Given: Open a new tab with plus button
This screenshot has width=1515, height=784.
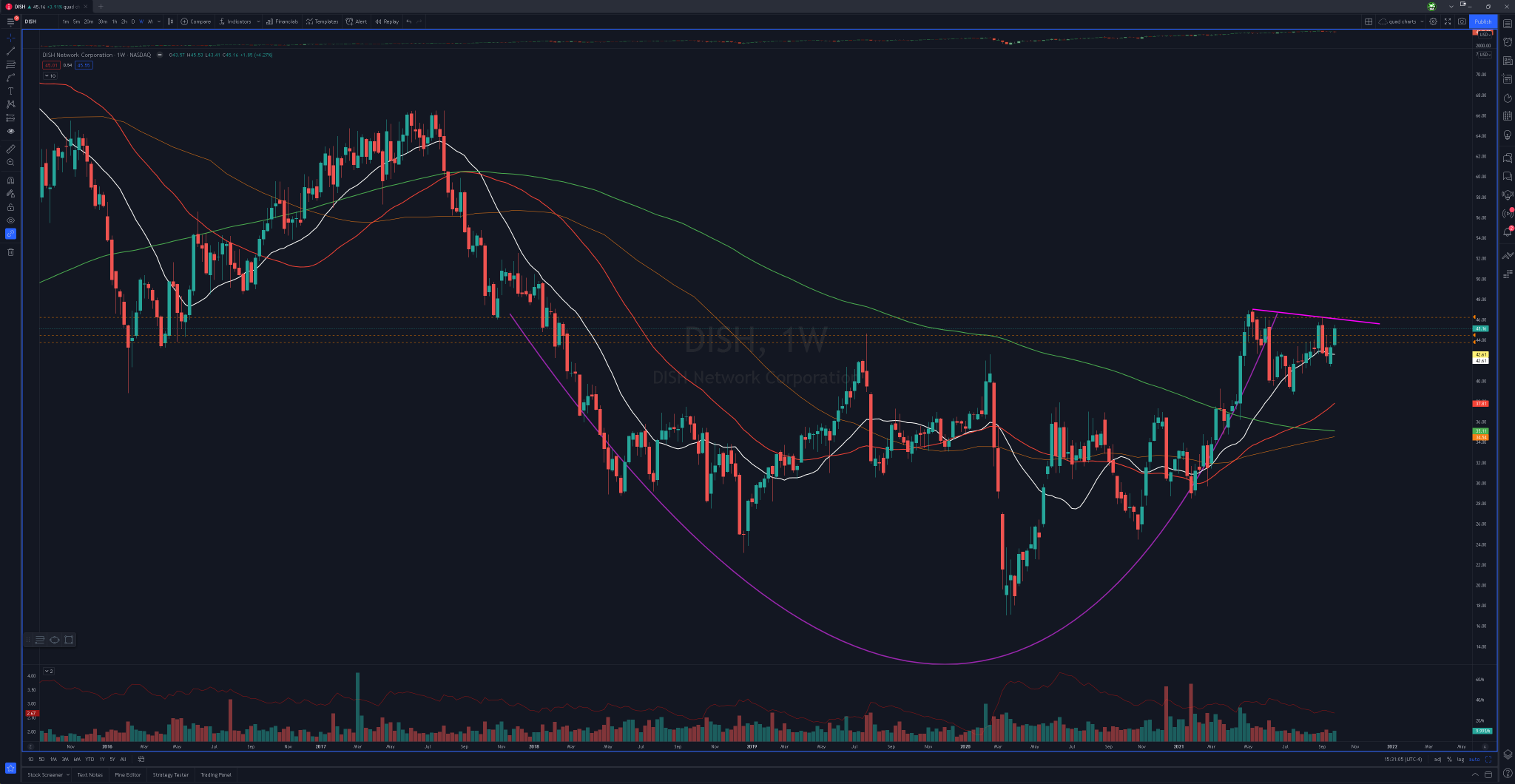Looking at the screenshot, I should pyautogui.click(x=101, y=7).
